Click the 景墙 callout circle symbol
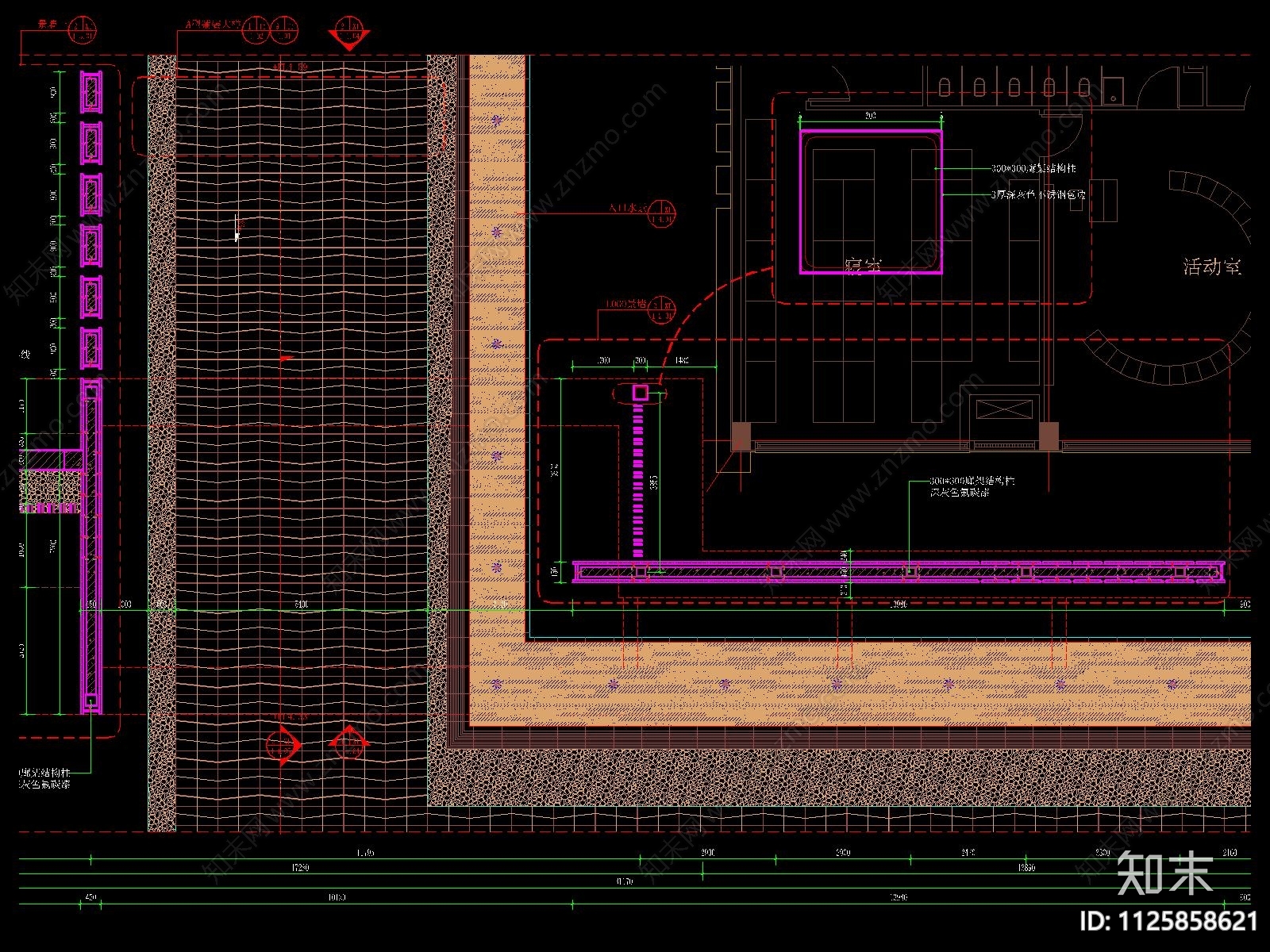 coord(83,29)
